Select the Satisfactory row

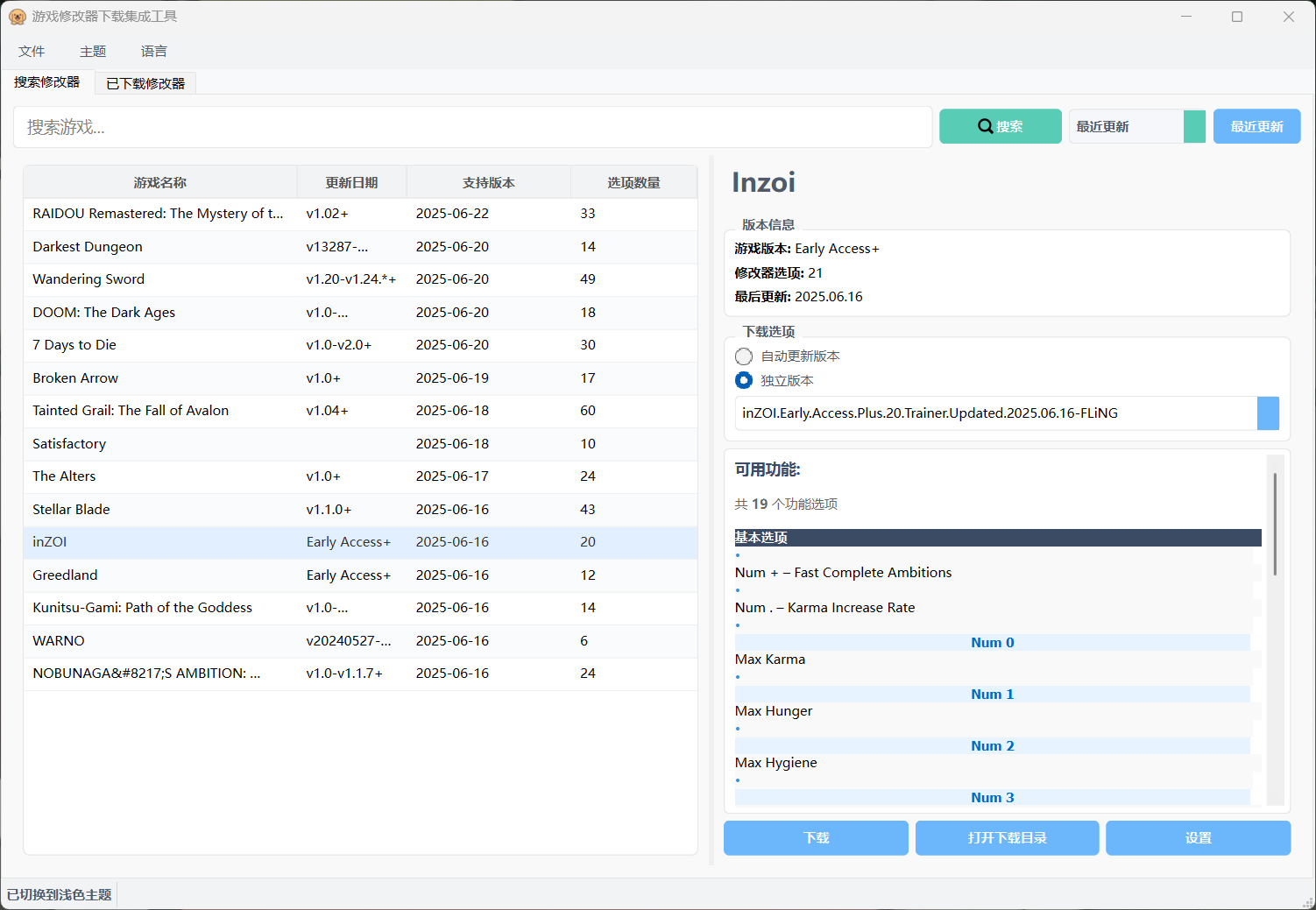point(361,444)
